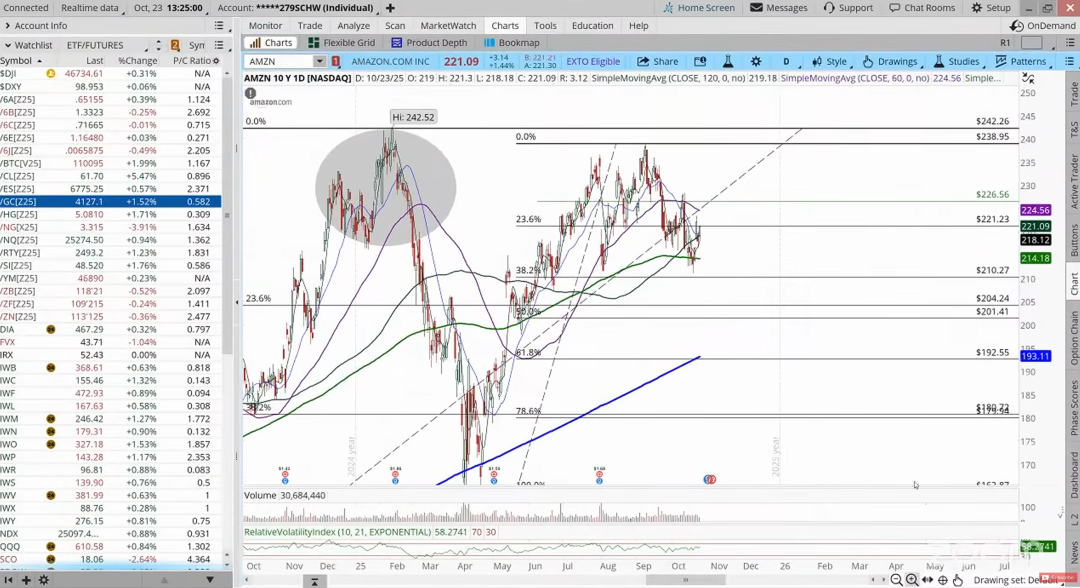The height and width of the screenshot is (588, 1080).
Task: Open the Monitor tab
Action: pos(265,25)
